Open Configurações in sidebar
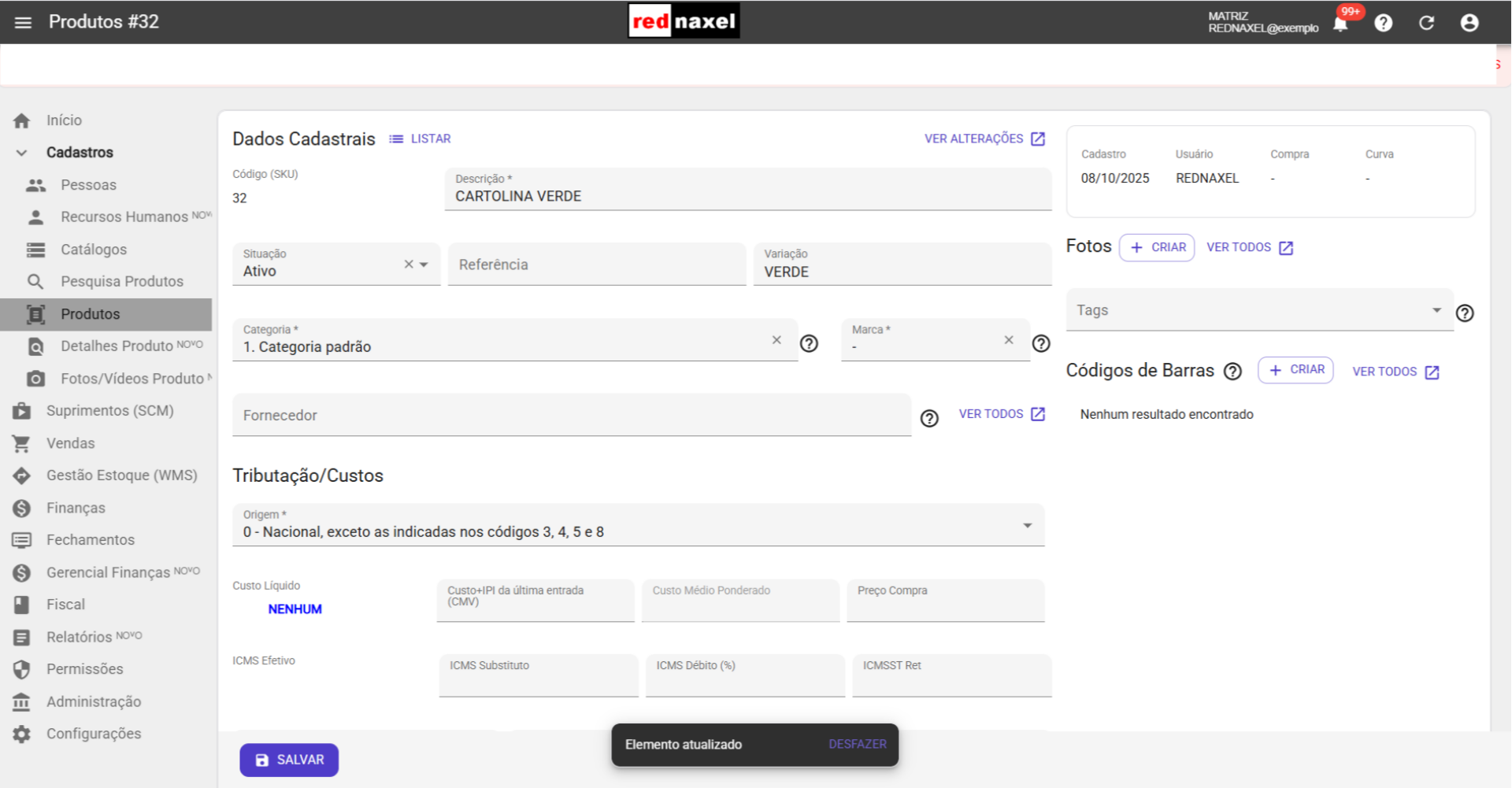This screenshot has width=1512, height=788. click(106, 734)
